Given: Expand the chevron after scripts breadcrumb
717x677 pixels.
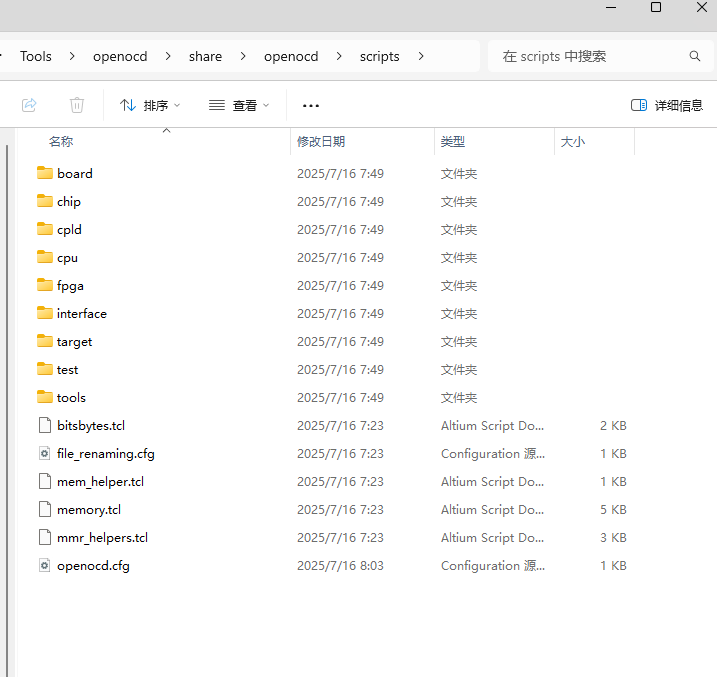Looking at the screenshot, I should coord(421,56).
